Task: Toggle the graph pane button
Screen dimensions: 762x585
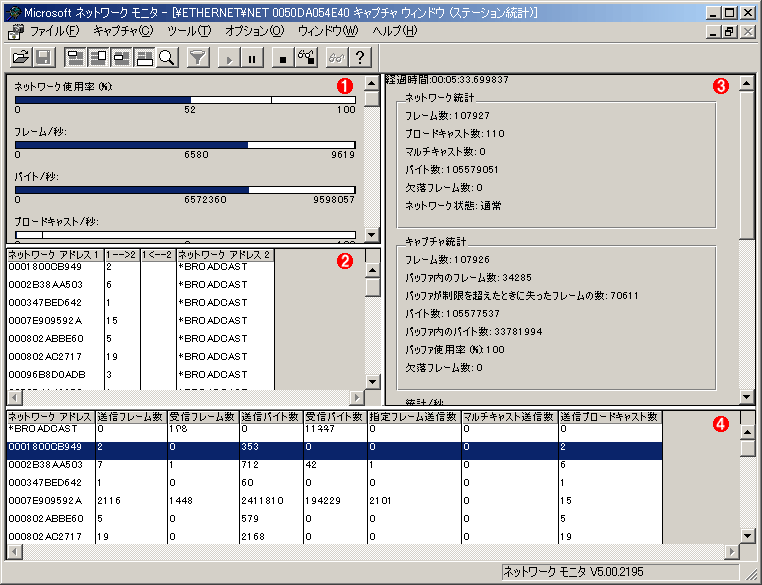Action: coord(75,57)
